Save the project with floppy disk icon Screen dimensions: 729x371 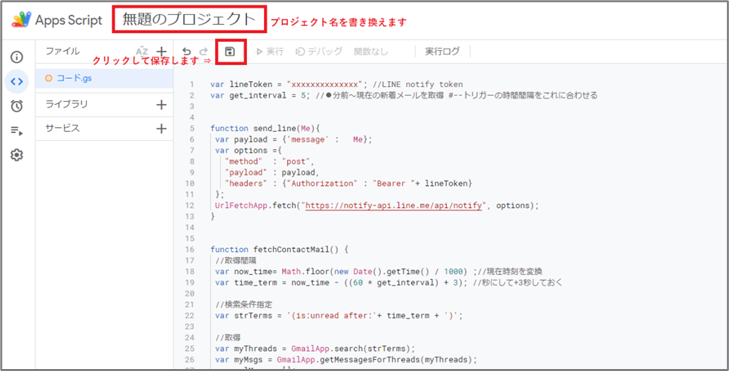230,51
